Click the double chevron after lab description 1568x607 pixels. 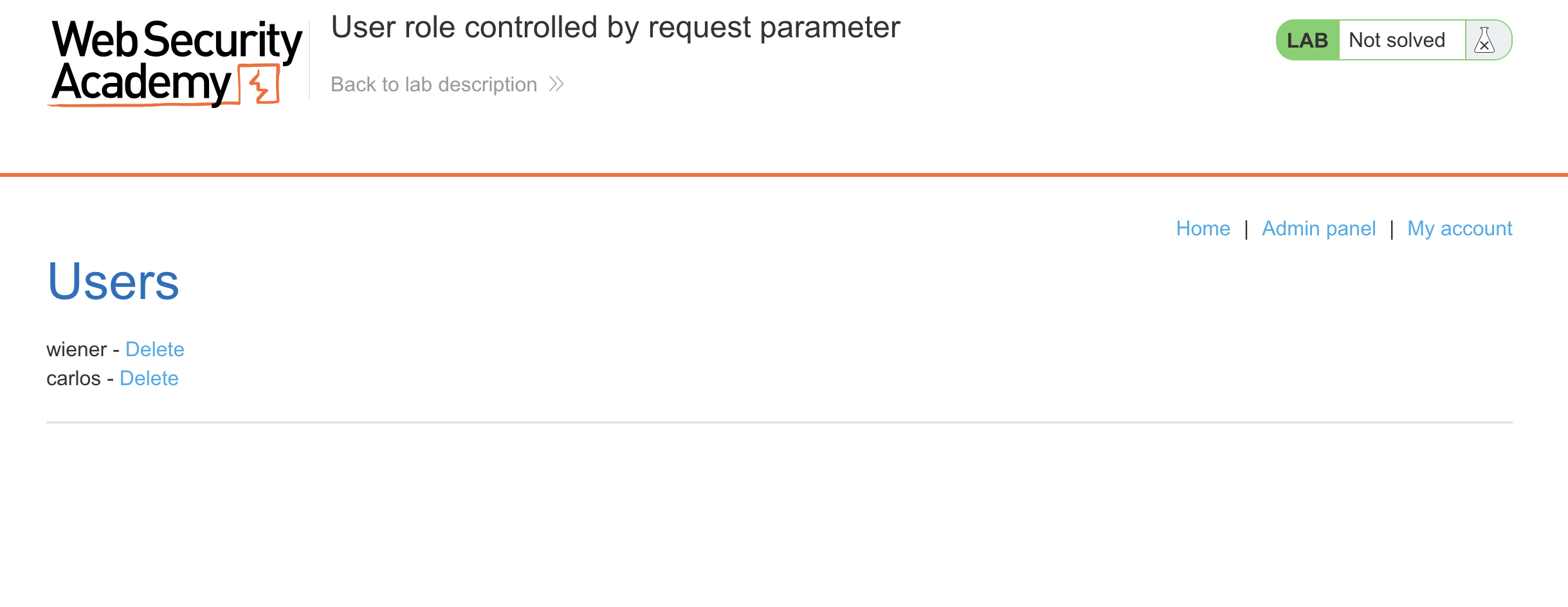click(x=556, y=84)
